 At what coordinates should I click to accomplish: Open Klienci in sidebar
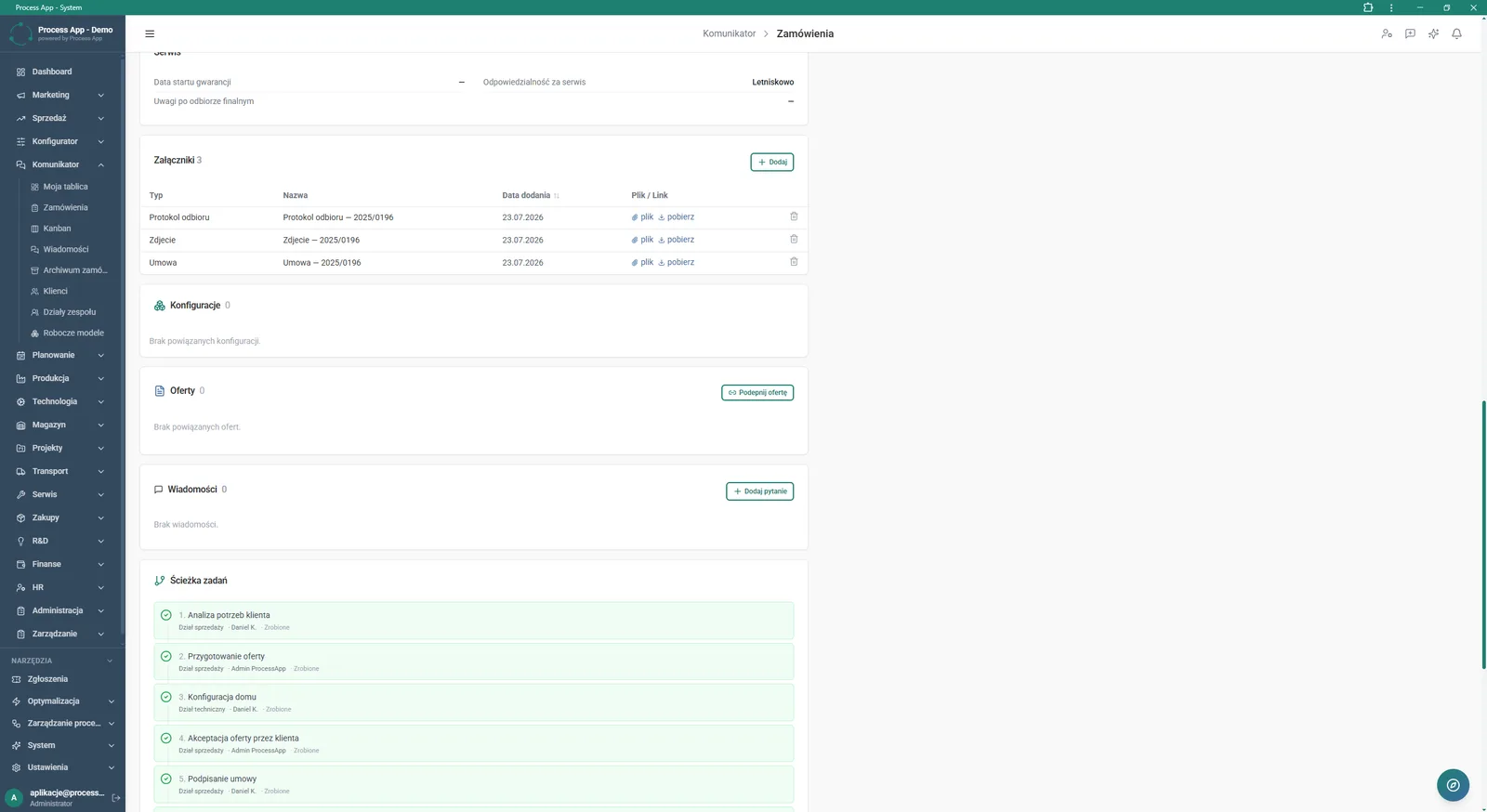(x=55, y=291)
